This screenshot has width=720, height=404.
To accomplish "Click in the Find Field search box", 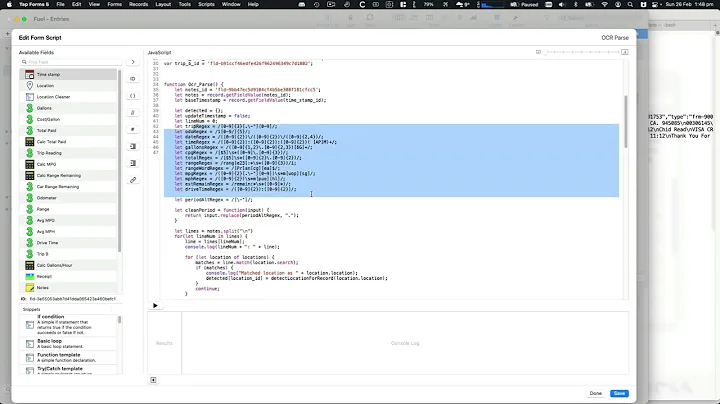I will click(71, 62).
